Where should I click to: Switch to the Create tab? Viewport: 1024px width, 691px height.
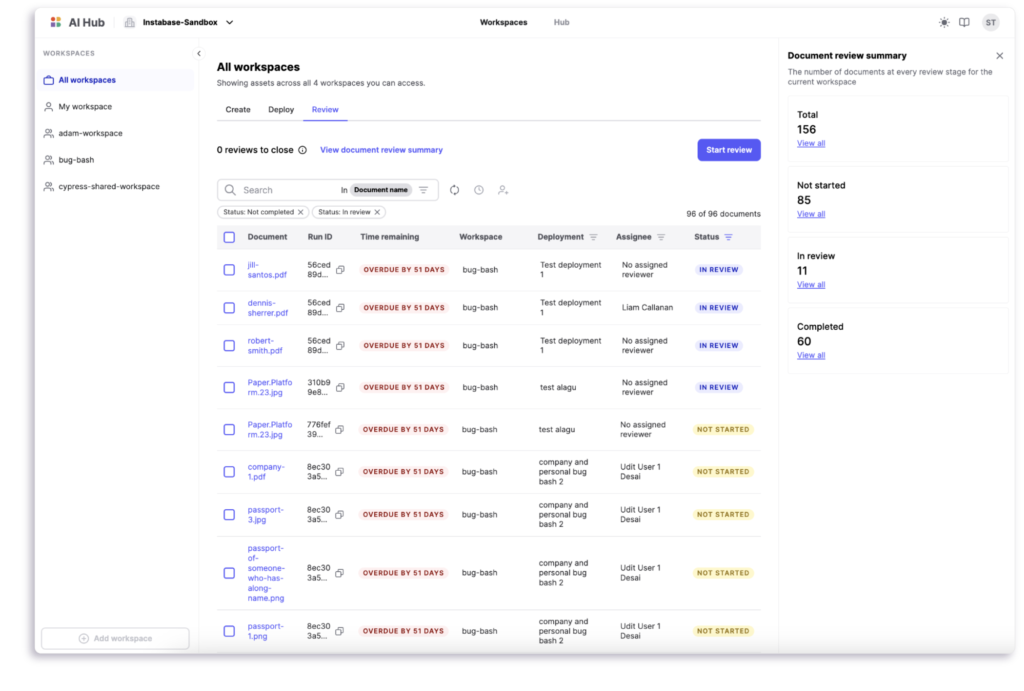click(238, 110)
